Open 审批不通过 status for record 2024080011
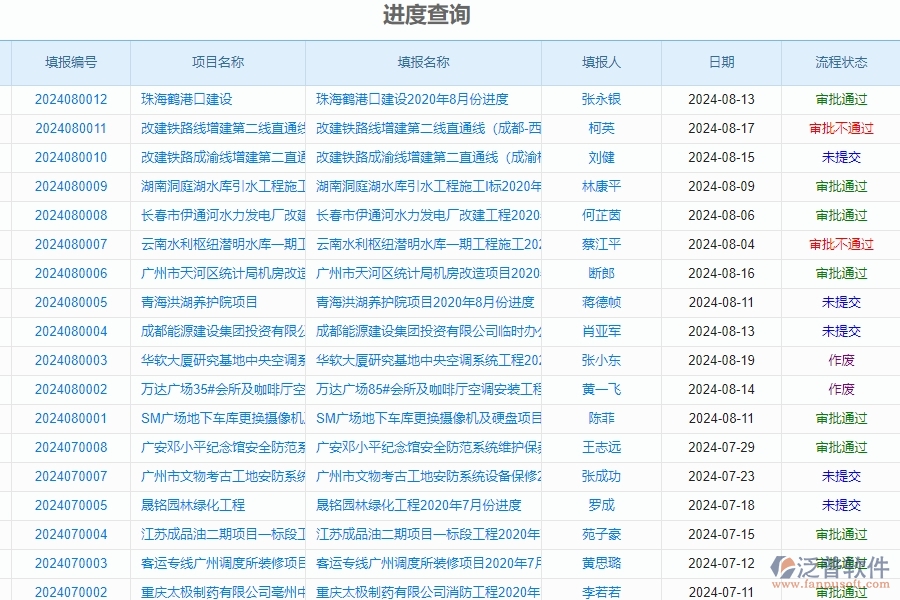 click(843, 128)
